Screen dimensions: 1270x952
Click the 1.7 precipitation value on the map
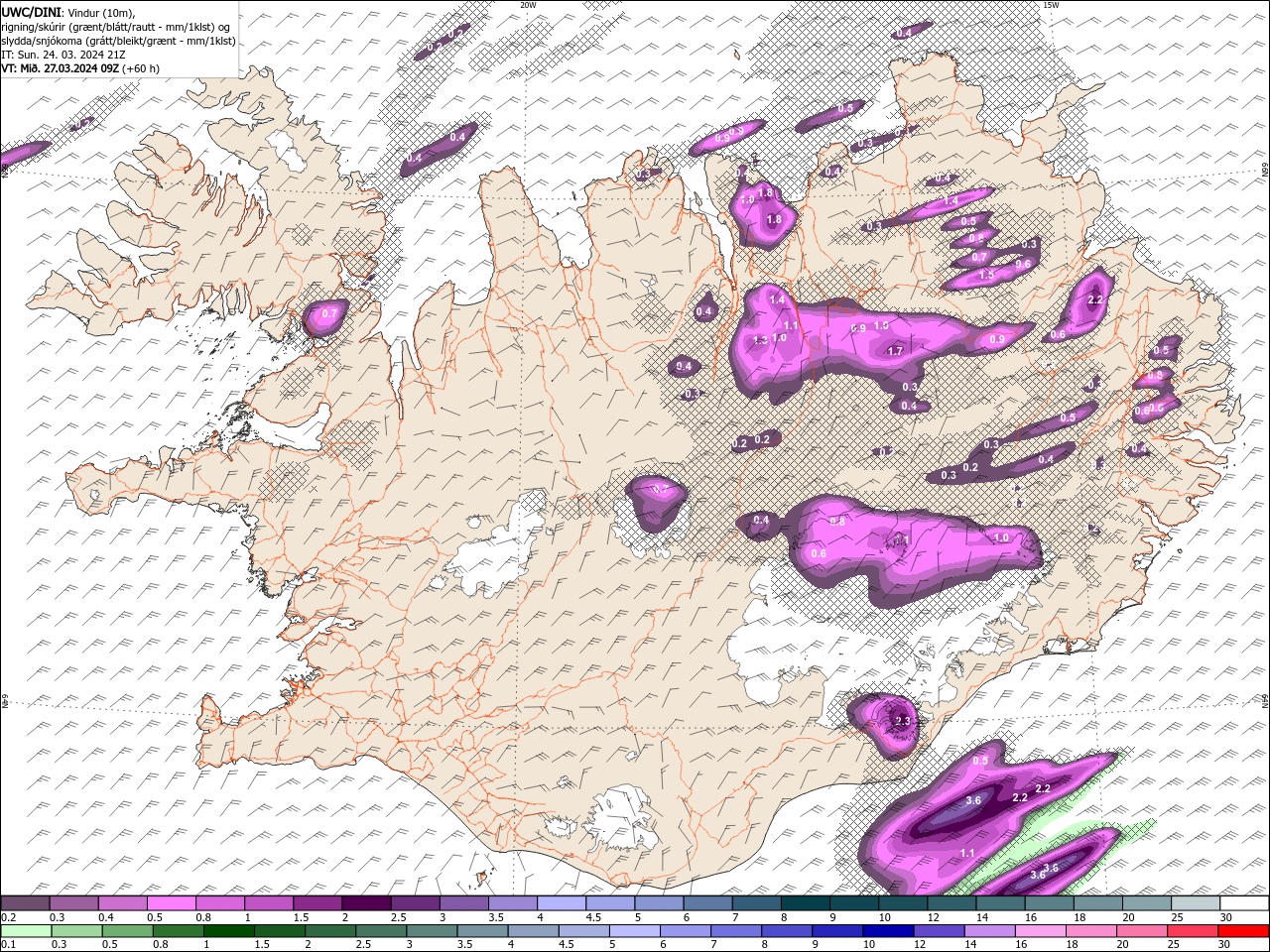894,351
